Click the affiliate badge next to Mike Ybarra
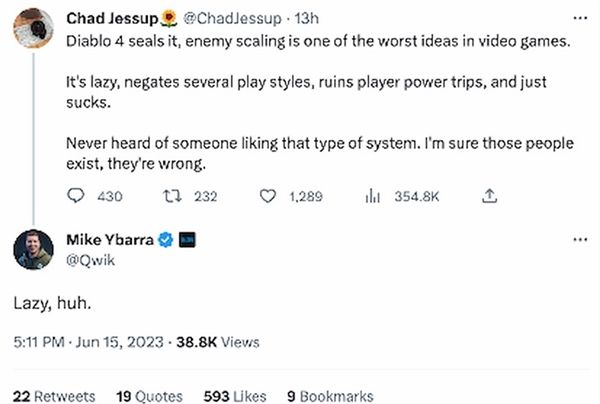The width and height of the screenshot is (600, 404). 187,240
